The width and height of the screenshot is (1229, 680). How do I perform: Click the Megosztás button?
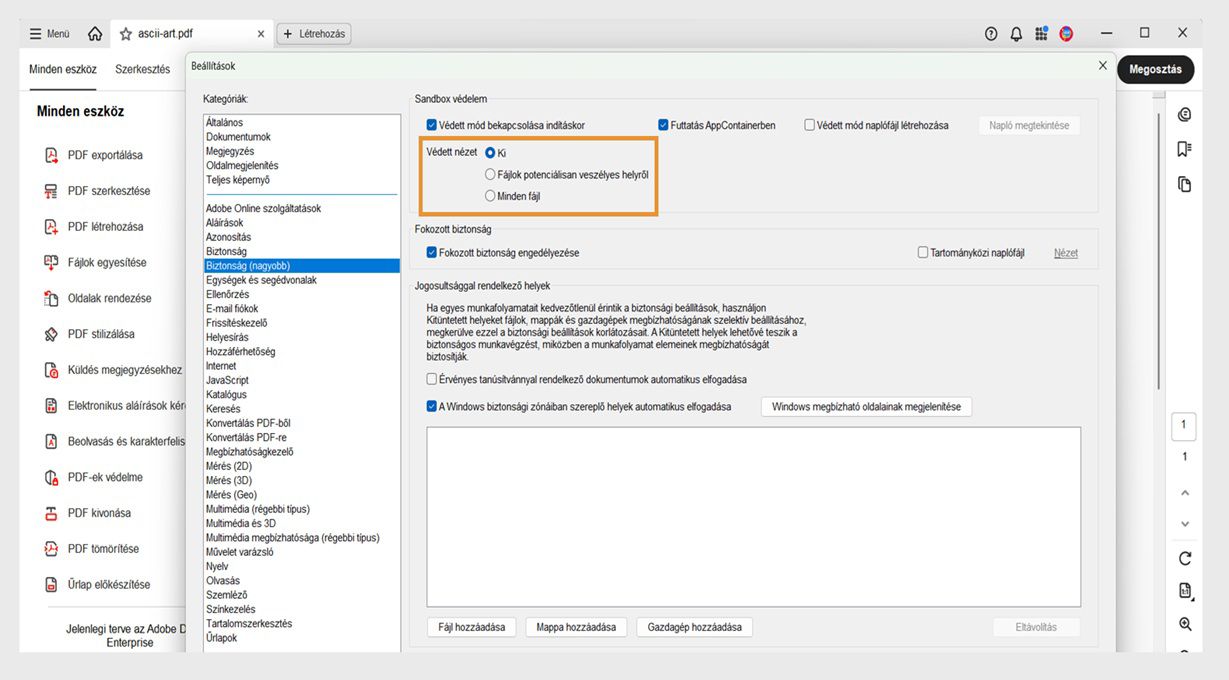click(x=1155, y=69)
